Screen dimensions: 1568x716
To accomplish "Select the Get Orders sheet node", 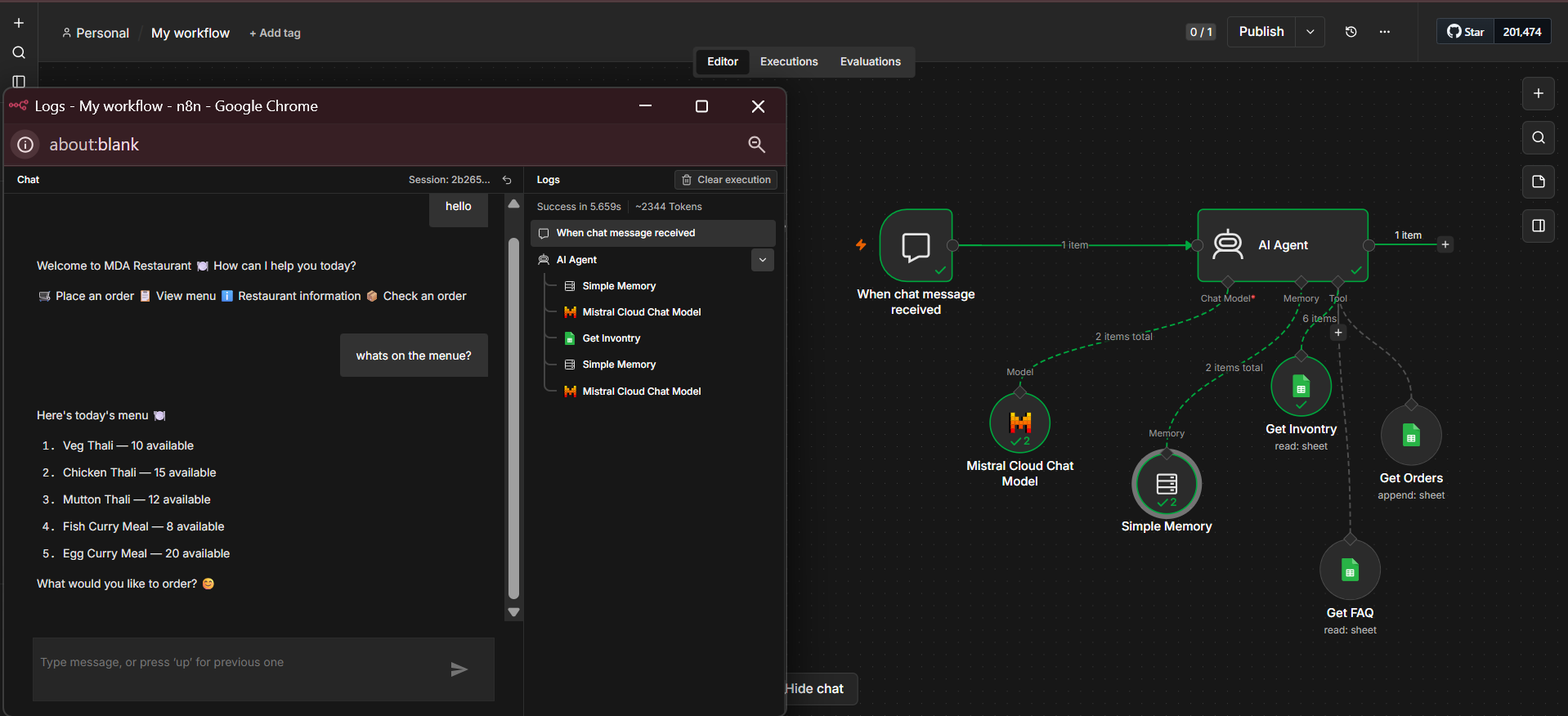I will click(x=1411, y=435).
